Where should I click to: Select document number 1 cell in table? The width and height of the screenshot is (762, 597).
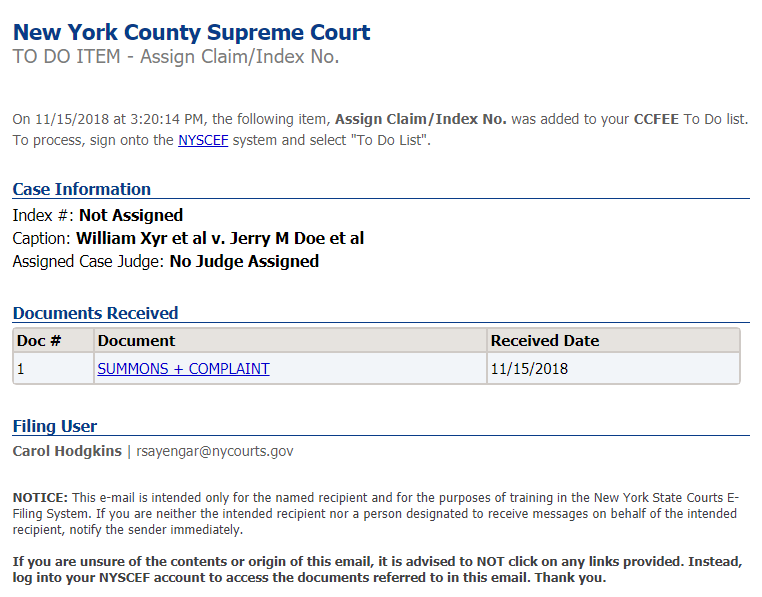(x=22, y=368)
